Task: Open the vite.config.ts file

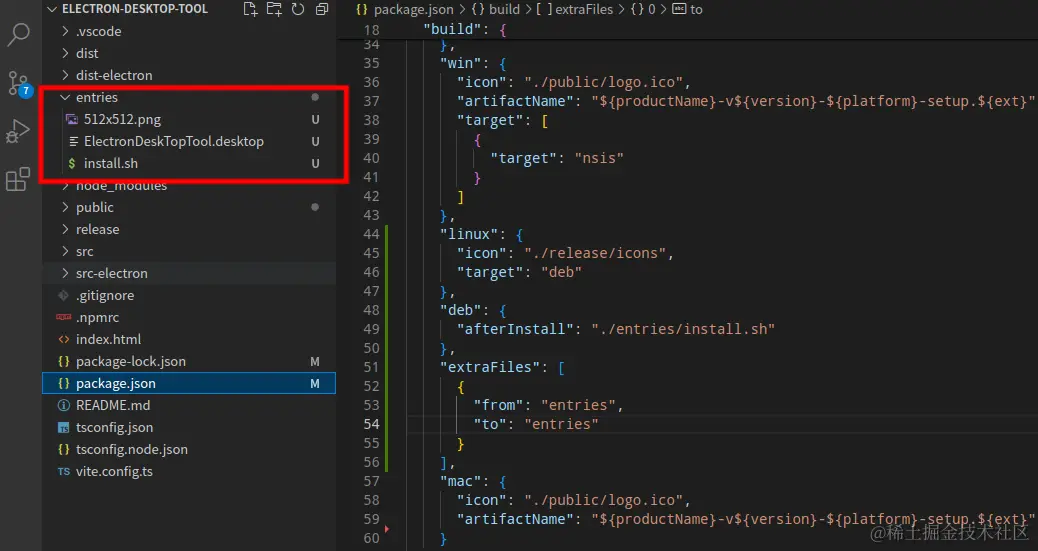Action: [189, 472]
